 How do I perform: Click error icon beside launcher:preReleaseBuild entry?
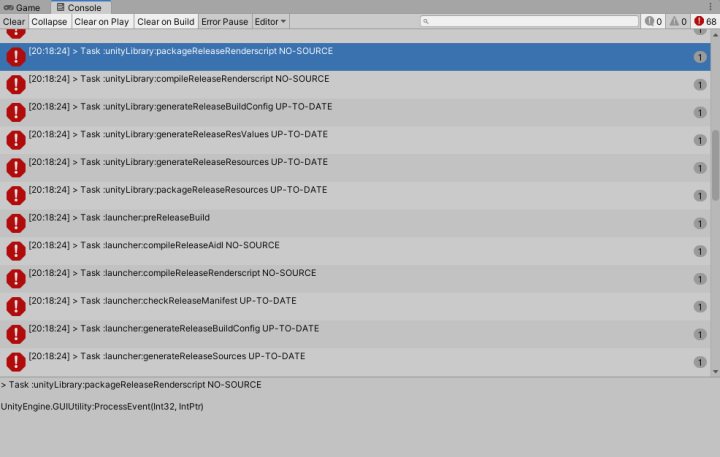(16, 223)
